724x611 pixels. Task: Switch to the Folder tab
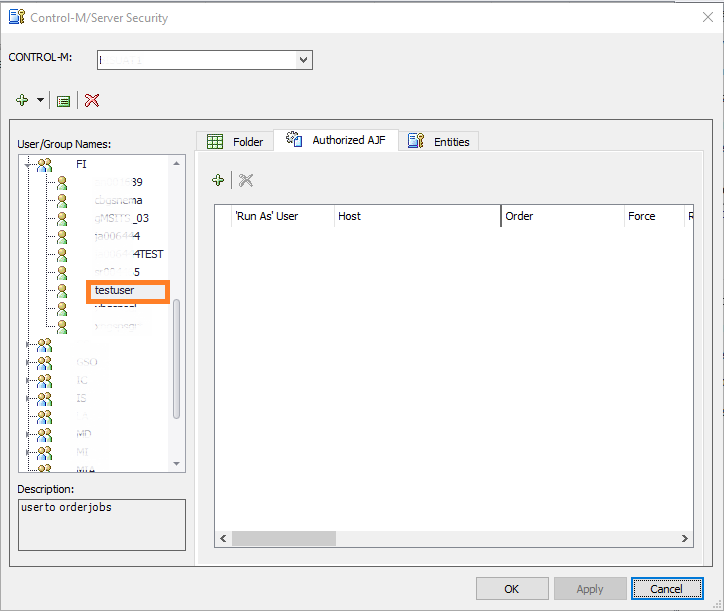point(235,141)
